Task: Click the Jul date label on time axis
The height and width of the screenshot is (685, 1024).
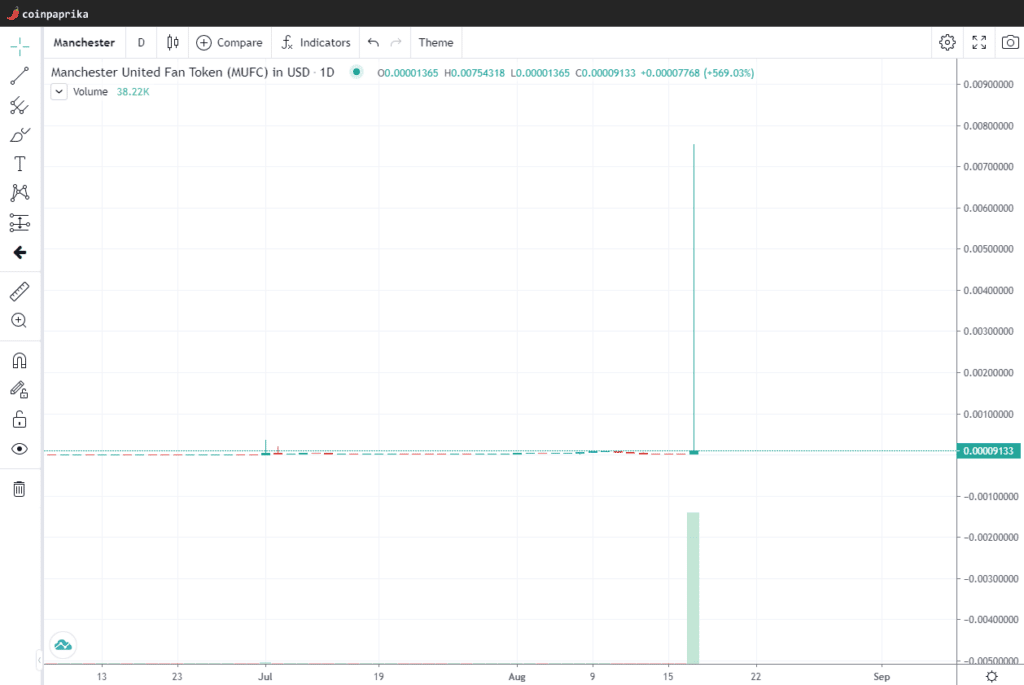Action: 265,677
